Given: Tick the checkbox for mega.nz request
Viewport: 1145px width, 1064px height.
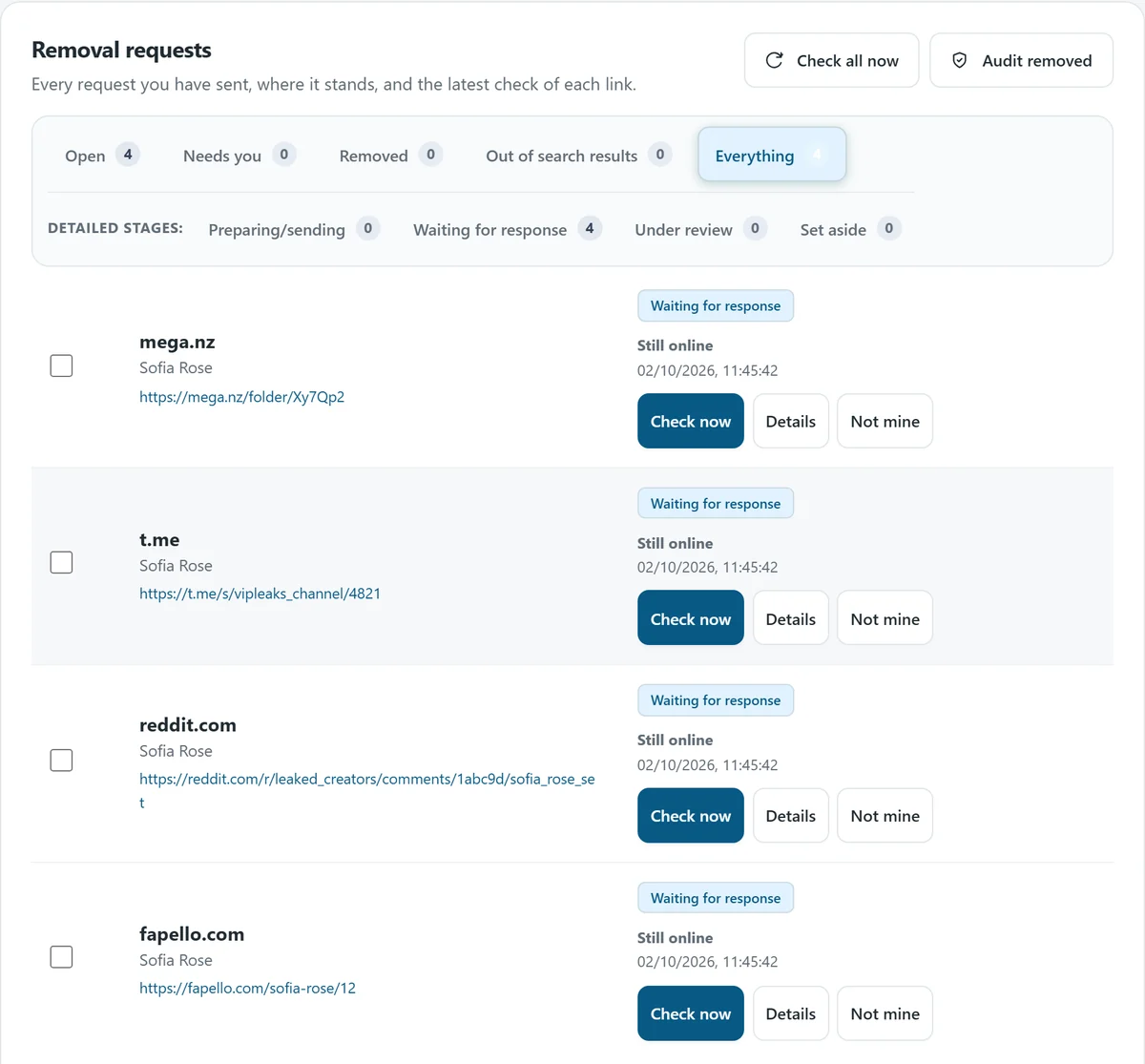Looking at the screenshot, I should [61, 365].
